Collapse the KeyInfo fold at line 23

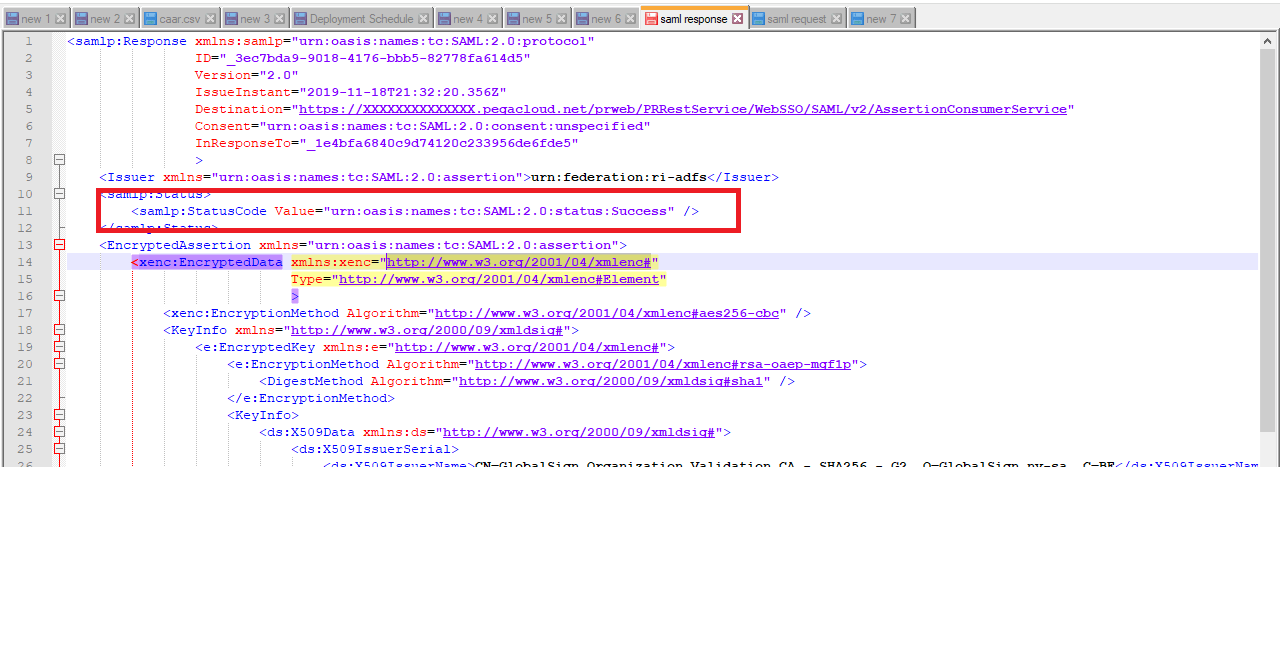click(59, 414)
